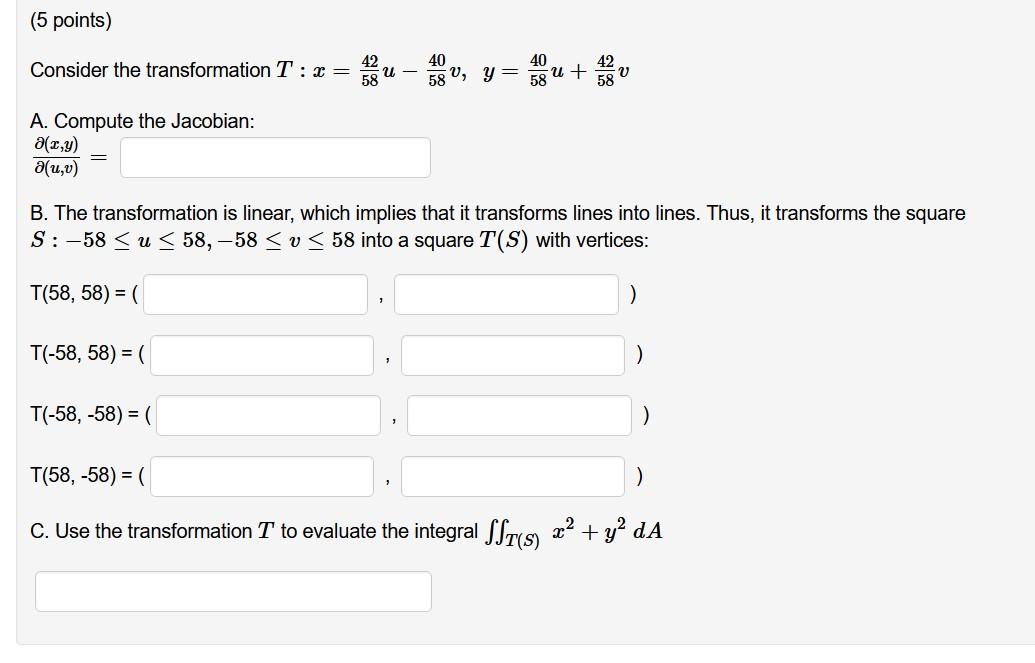This screenshot has height=663, width=1035.
Task: Click the first coordinate field for T(-58, -58)
Action: tap(266, 415)
